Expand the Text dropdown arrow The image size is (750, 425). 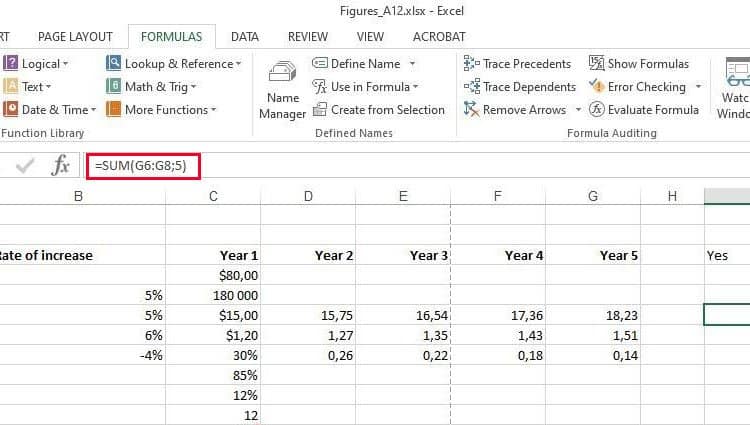pyautogui.click(x=48, y=87)
